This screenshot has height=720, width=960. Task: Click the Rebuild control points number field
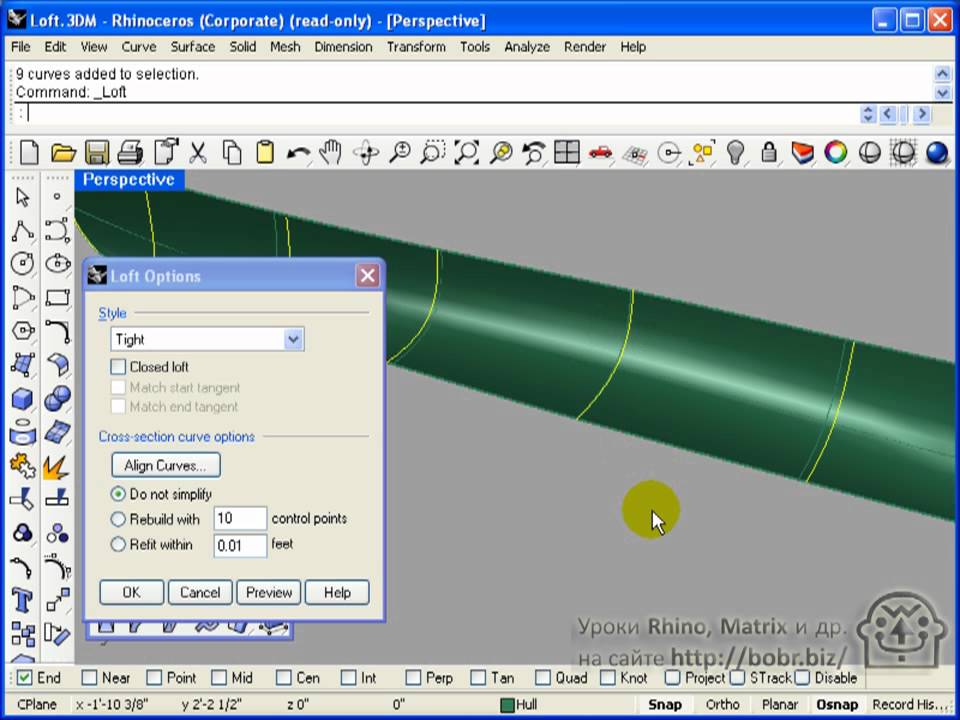click(240, 519)
